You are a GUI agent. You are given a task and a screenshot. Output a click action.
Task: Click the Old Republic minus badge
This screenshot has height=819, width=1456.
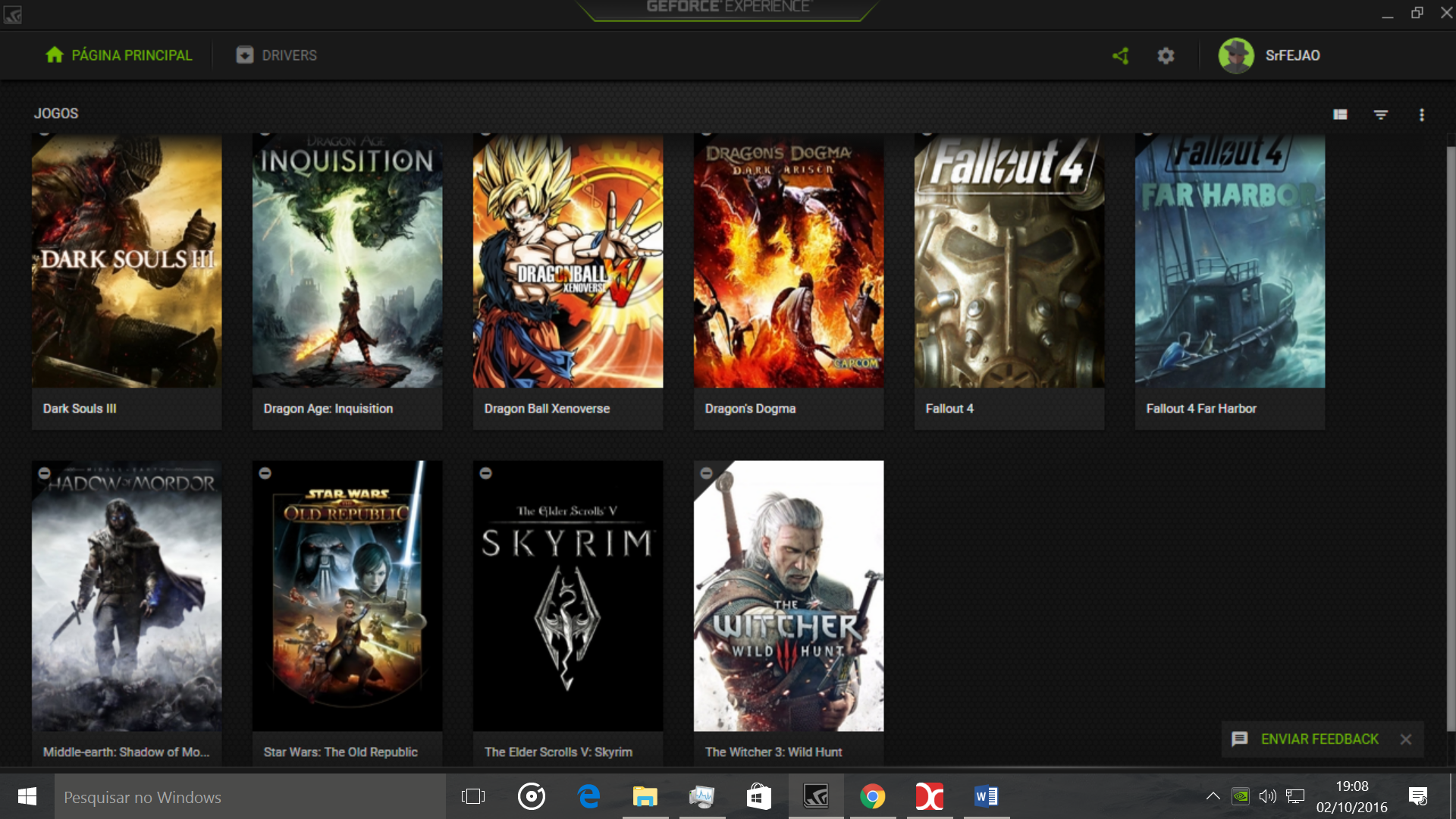click(265, 473)
